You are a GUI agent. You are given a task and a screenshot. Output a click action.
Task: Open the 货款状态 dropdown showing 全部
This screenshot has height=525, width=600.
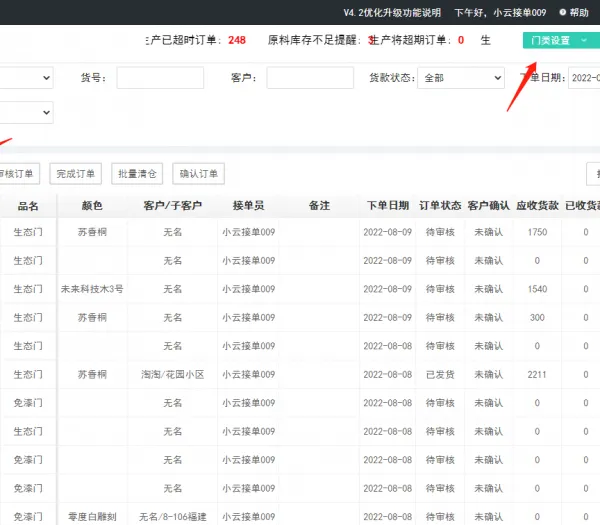pyautogui.click(x=461, y=78)
